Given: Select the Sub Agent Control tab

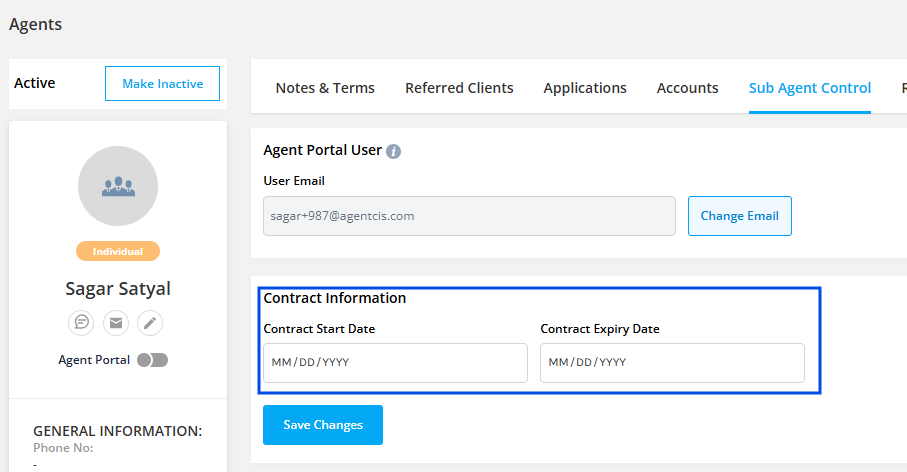Looking at the screenshot, I should click(810, 88).
